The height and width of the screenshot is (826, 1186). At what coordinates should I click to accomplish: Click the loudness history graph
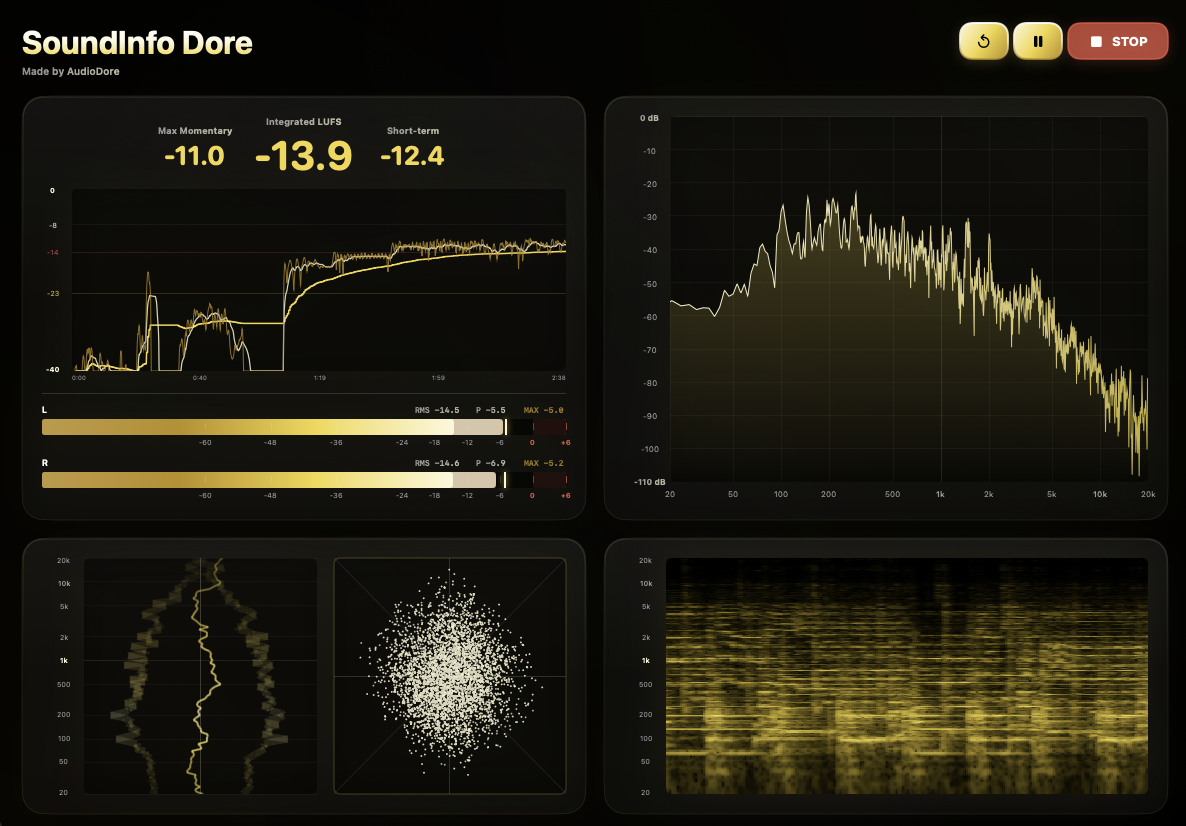click(318, 280)
